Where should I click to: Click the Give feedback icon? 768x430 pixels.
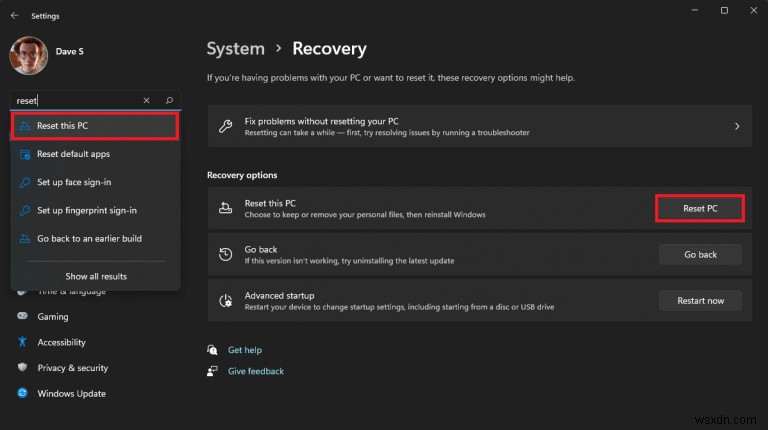[212, 371]
